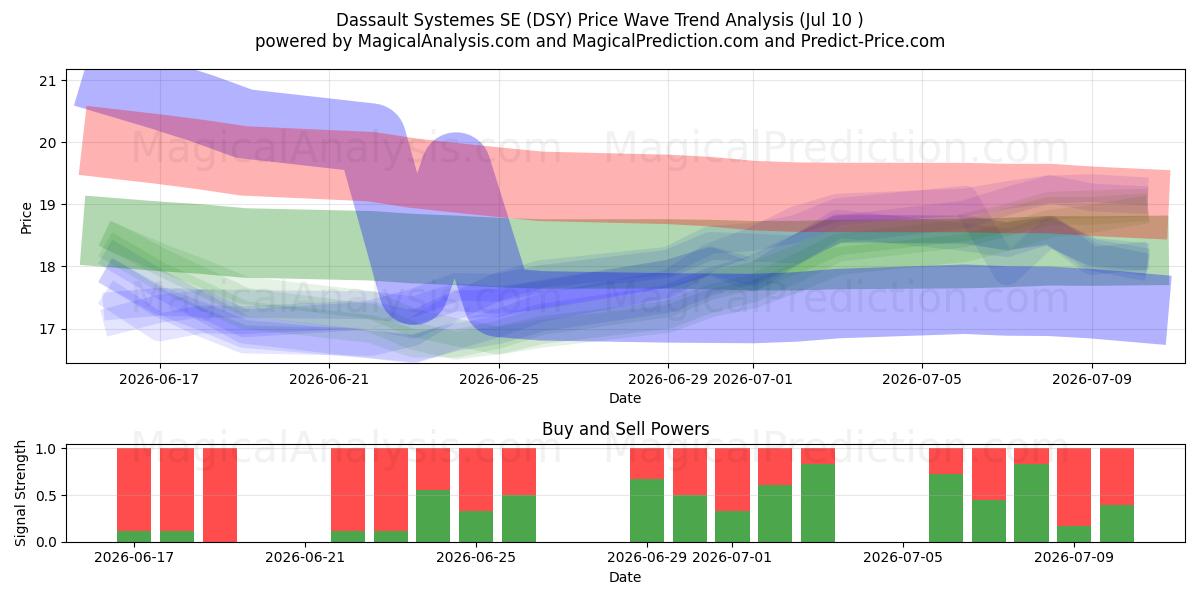1200x600 pixels.
Task: Click the 'Date' label under the bar chart
Action: pos(625,577)
